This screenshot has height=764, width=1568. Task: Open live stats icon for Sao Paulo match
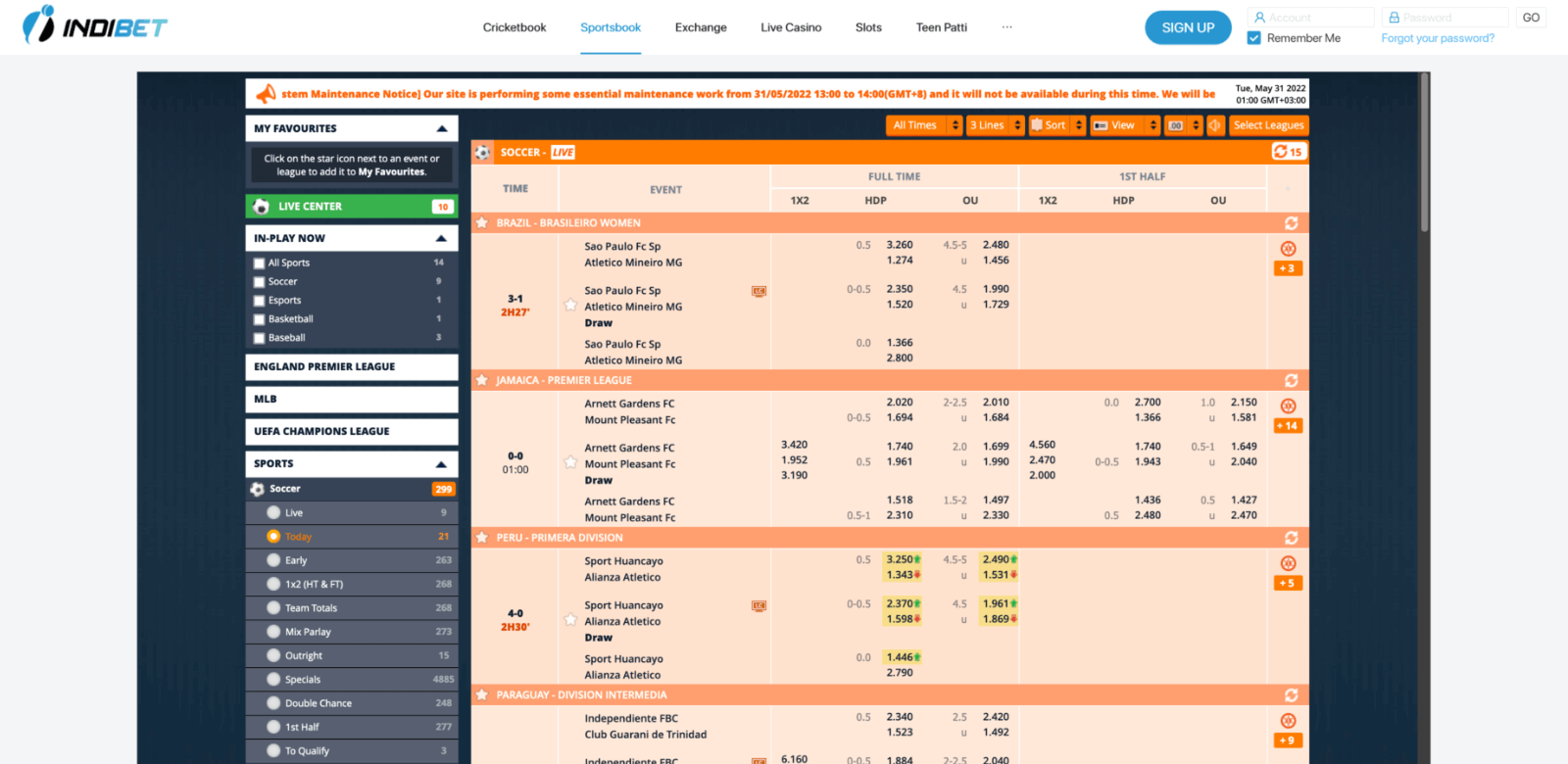coord(1288,249)
